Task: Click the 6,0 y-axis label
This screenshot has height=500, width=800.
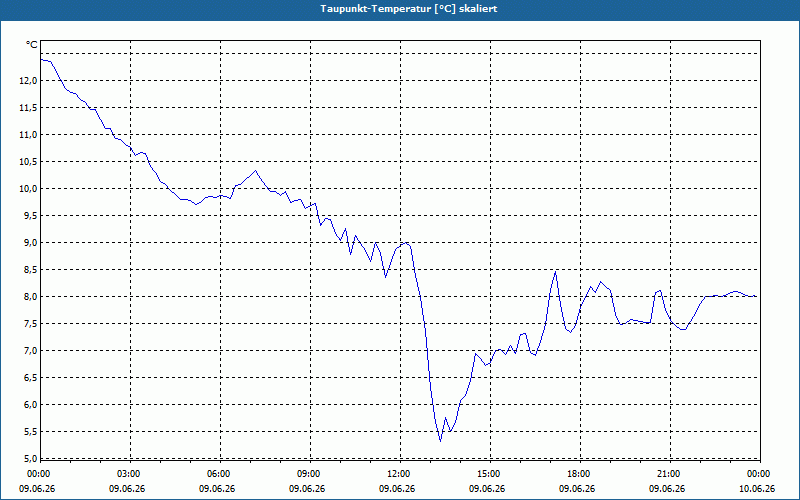Action: coord(30,405)
